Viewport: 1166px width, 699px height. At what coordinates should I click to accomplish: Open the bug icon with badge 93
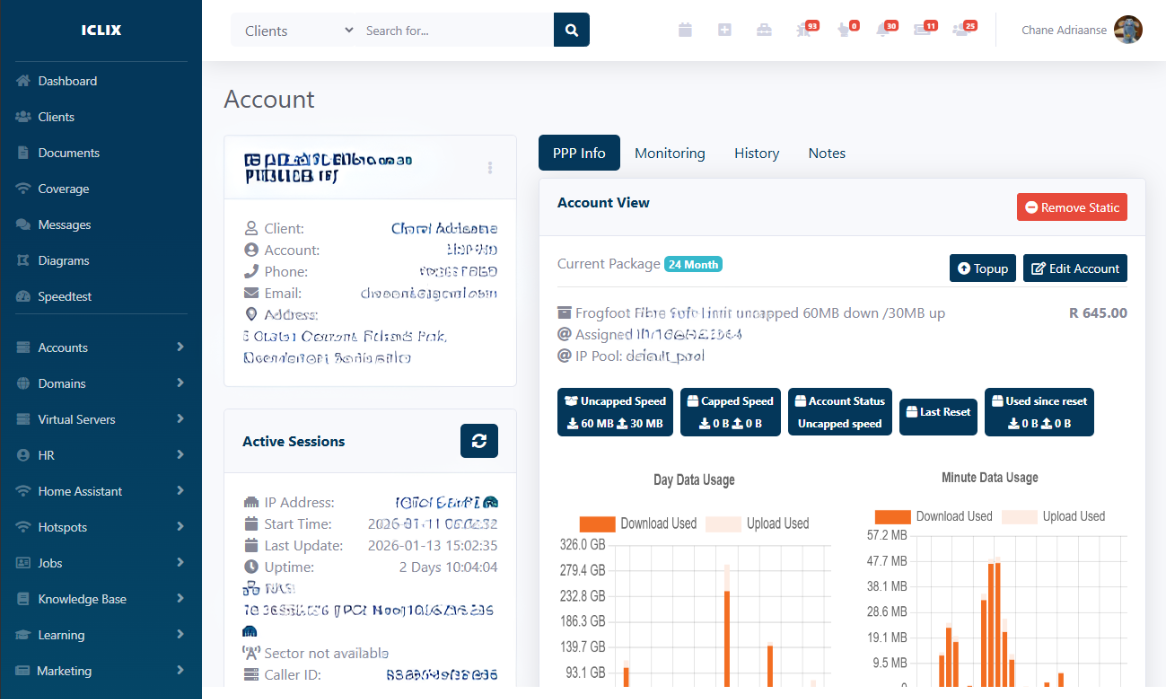804,30
